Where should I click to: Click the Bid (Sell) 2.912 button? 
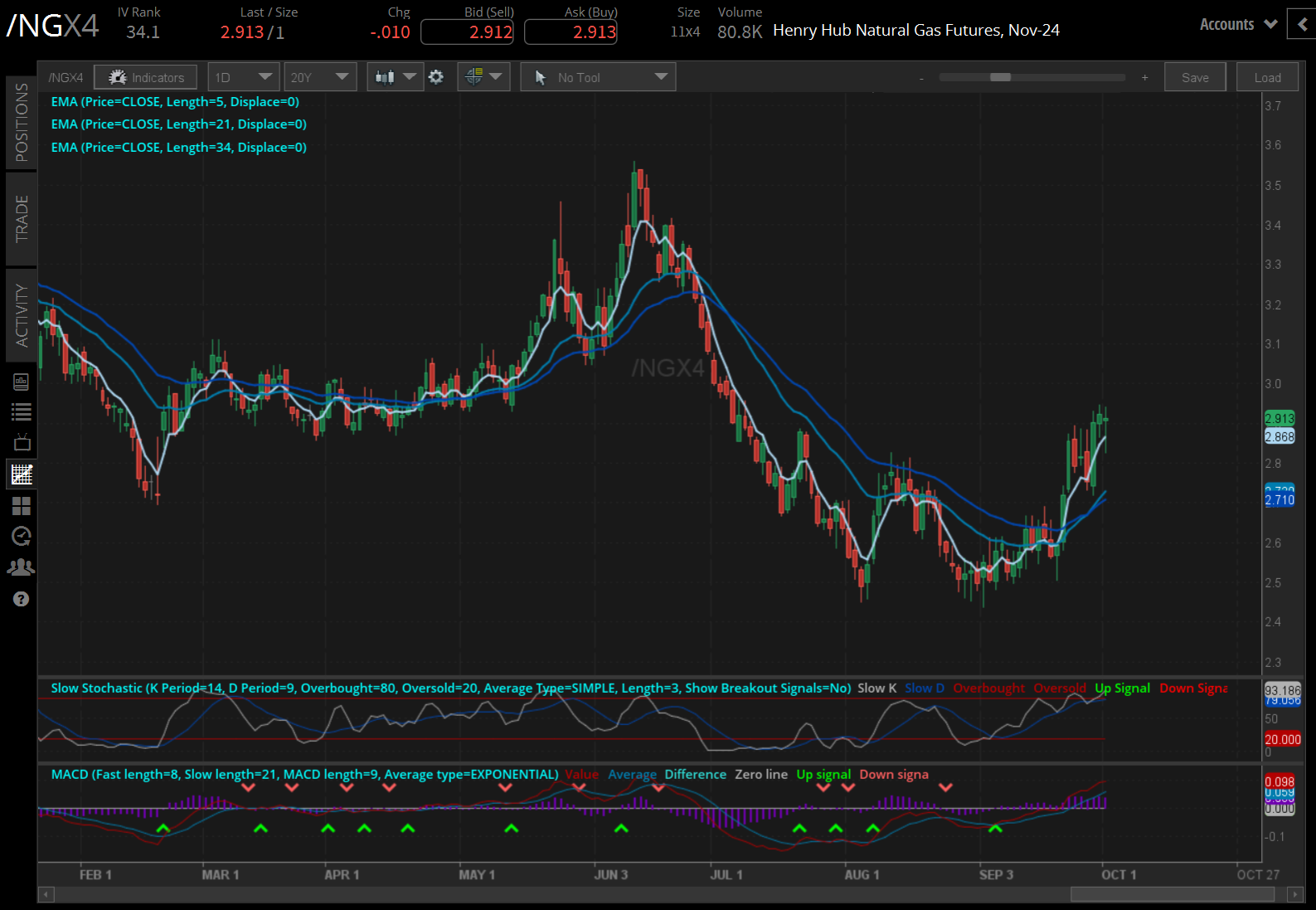[x=467, y=32]
